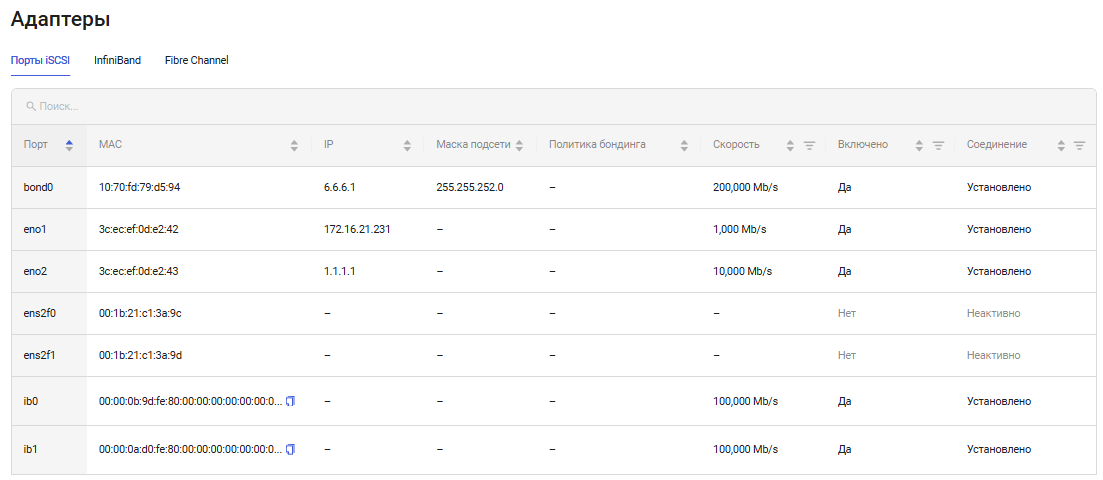Click the ens2f0 port row
Viewport: 1103px width, 480px height.
39,313
